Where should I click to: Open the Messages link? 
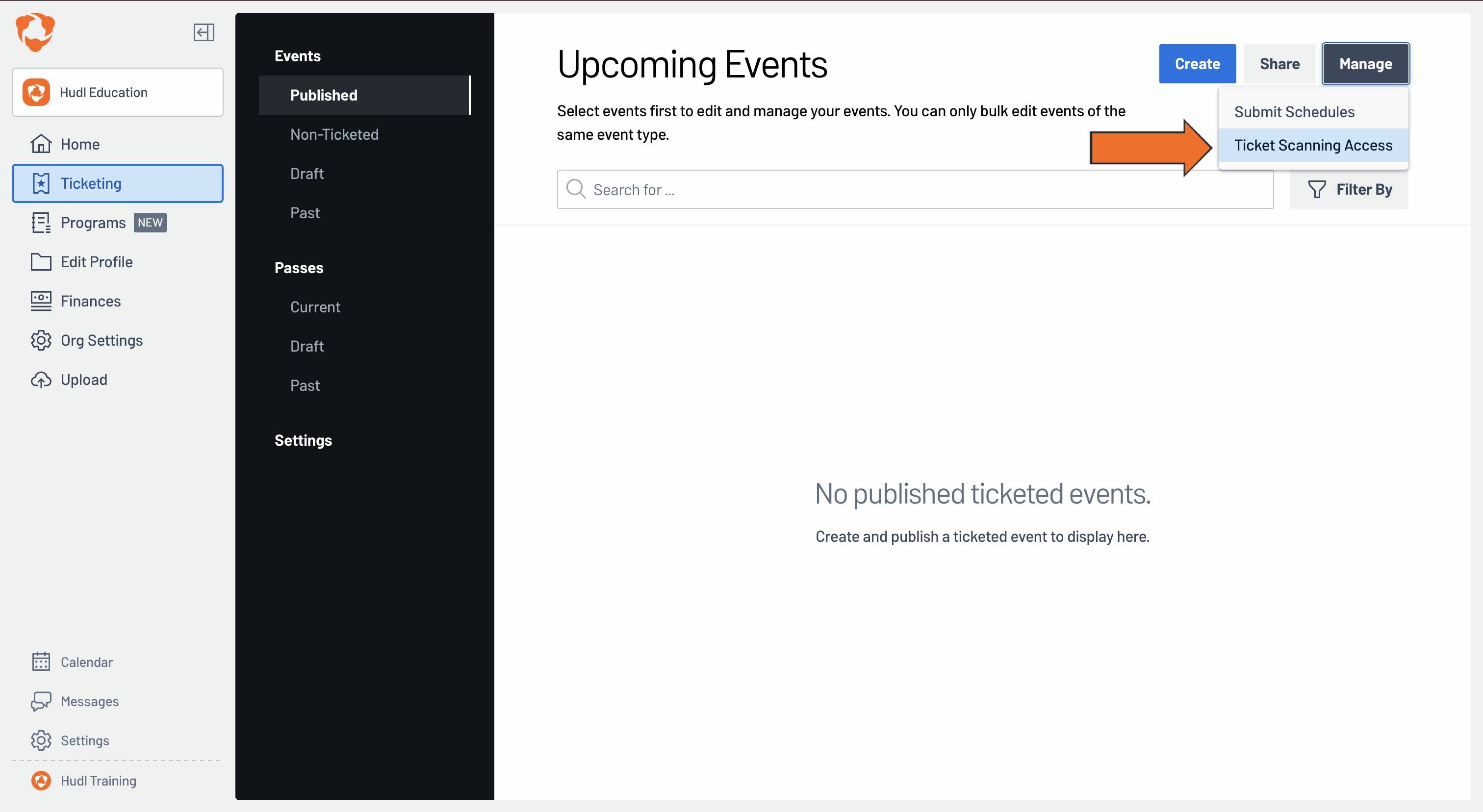coord(117,701)
